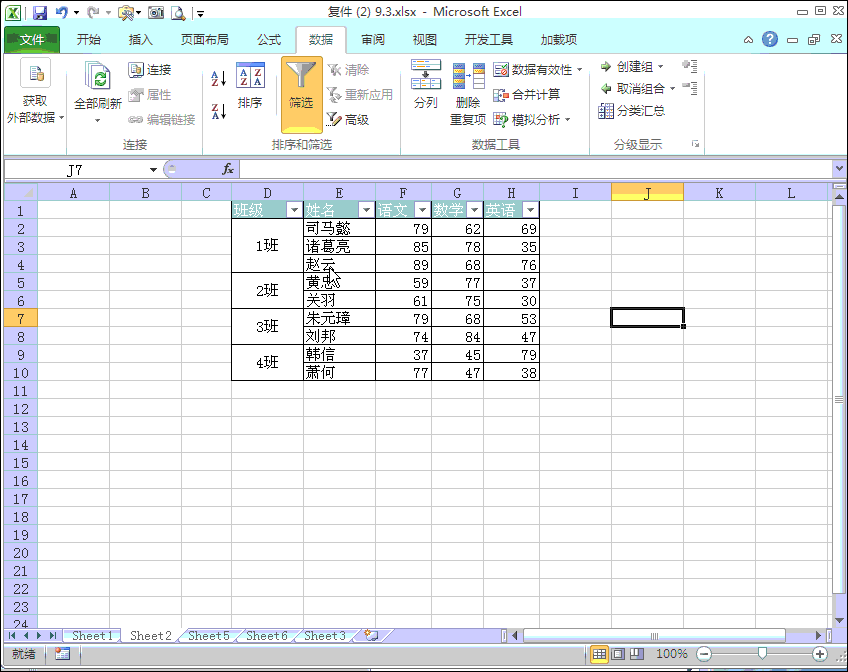Click Consolidate (合并计算) icon
The width and height of the screenshot is (848, 672).
[x=501, y=95]
